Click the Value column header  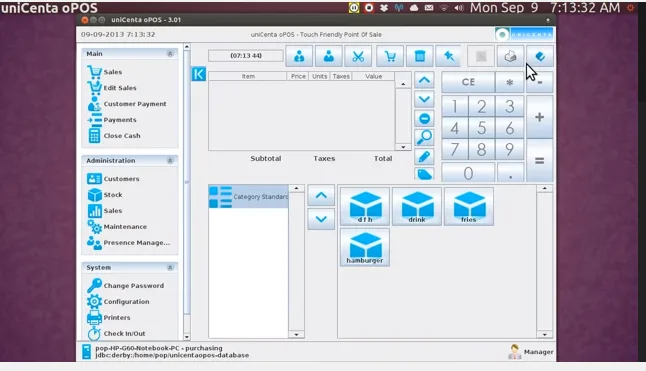coord(374,76)
